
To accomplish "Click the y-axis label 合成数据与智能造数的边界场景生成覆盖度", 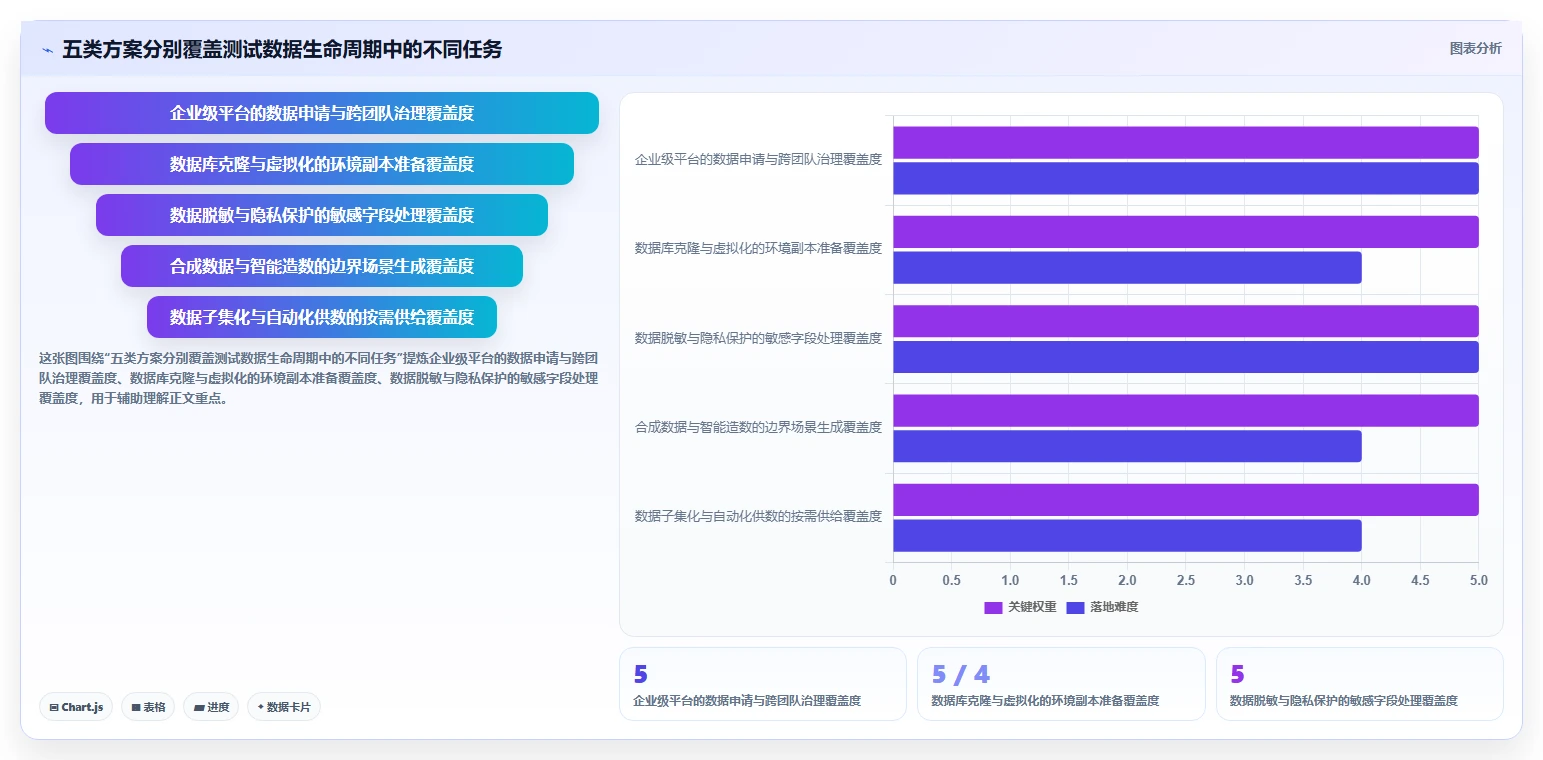I will (x=758, y=427).
